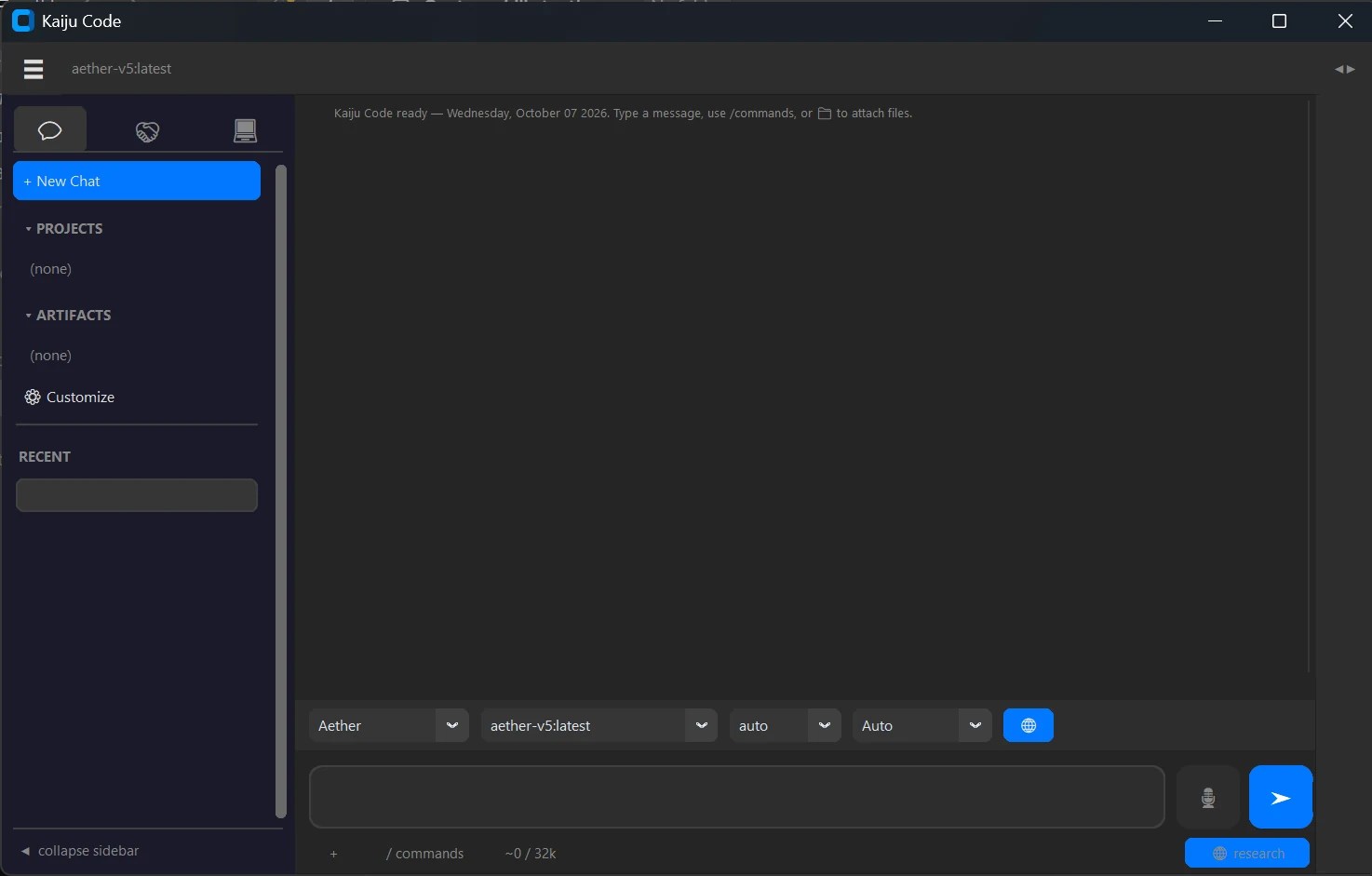The image size is (1372, 876).
Task: Collapse the PROJECTS section
Action: pos(63,228)
